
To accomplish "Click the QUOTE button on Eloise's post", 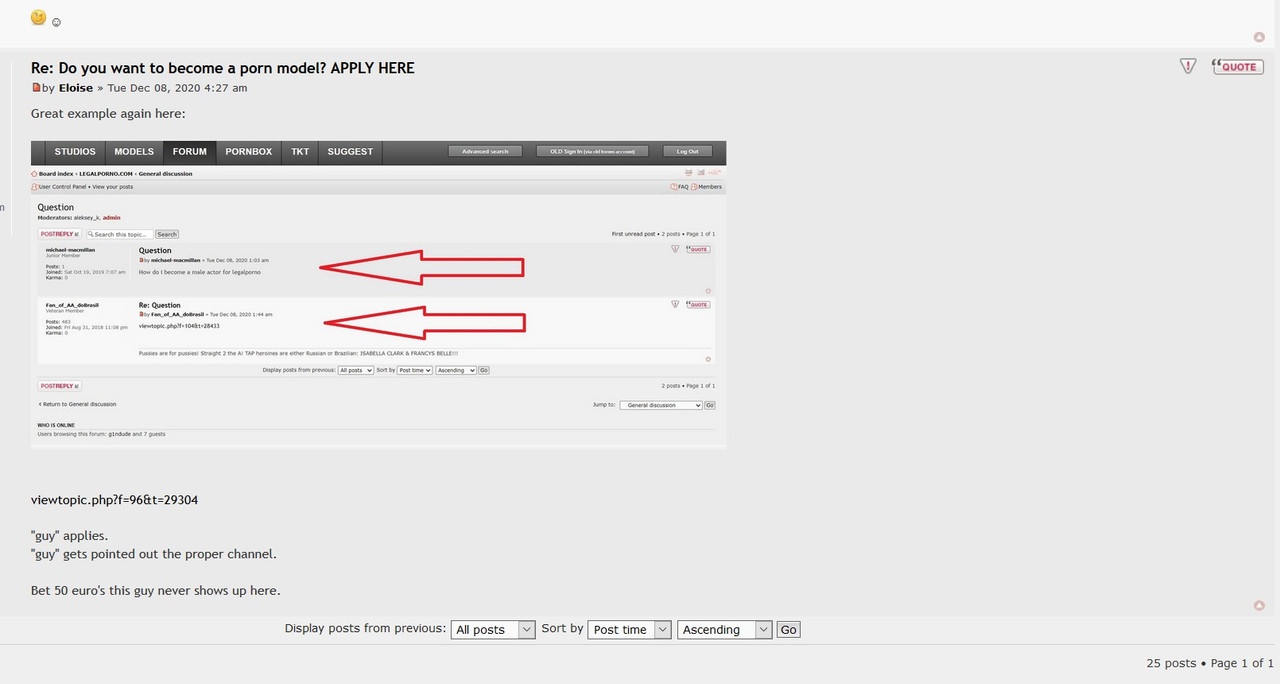I will coord(1237,67).
